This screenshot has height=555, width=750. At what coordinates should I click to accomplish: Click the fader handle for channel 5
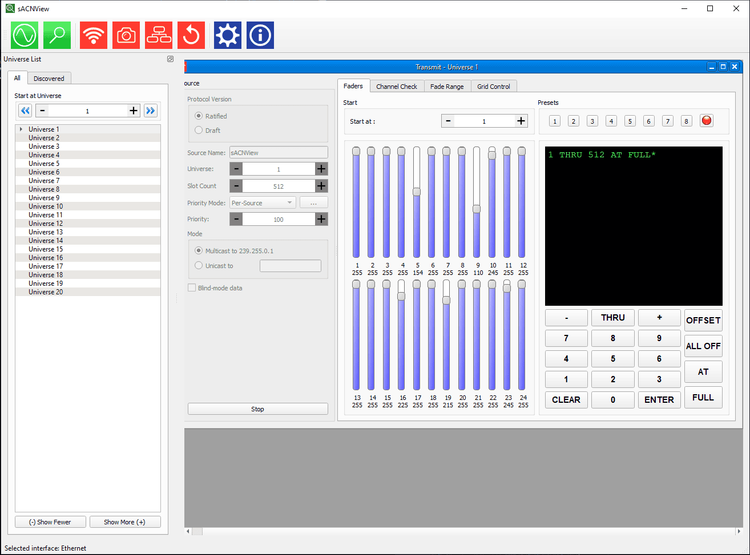click(417, 192)
